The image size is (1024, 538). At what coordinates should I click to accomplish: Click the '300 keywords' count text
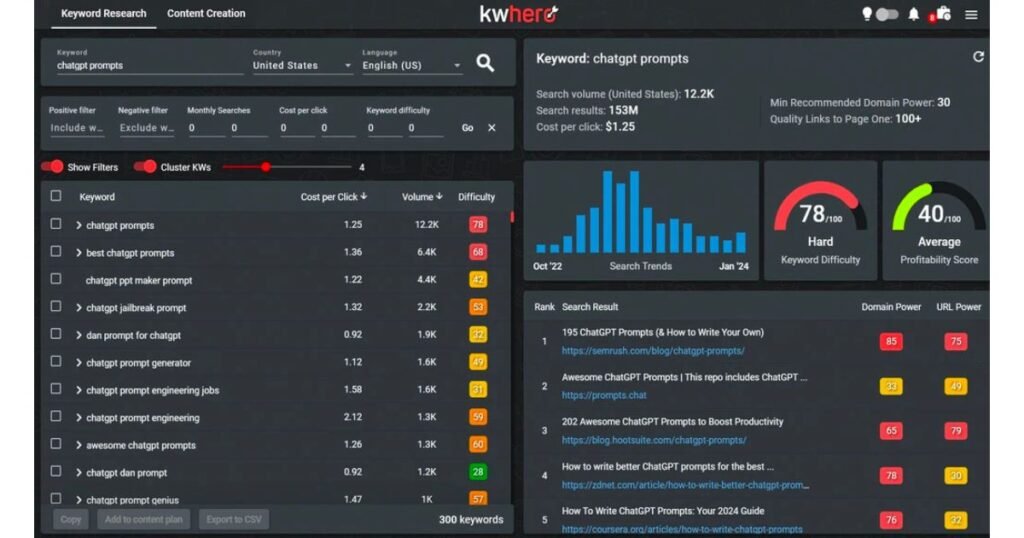(x=471, y=520)
